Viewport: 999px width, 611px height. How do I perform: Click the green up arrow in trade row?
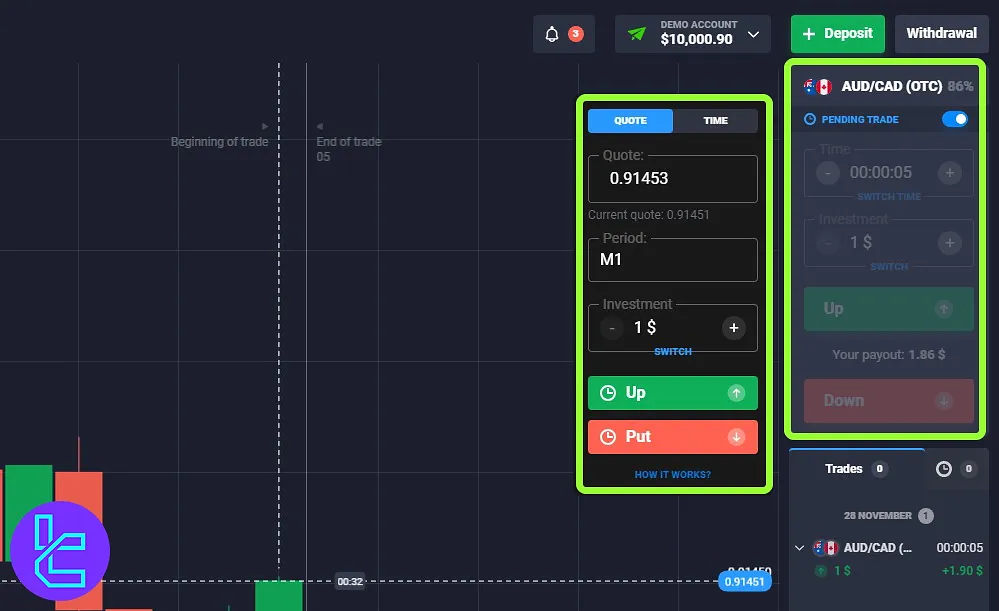click(821, 571)
